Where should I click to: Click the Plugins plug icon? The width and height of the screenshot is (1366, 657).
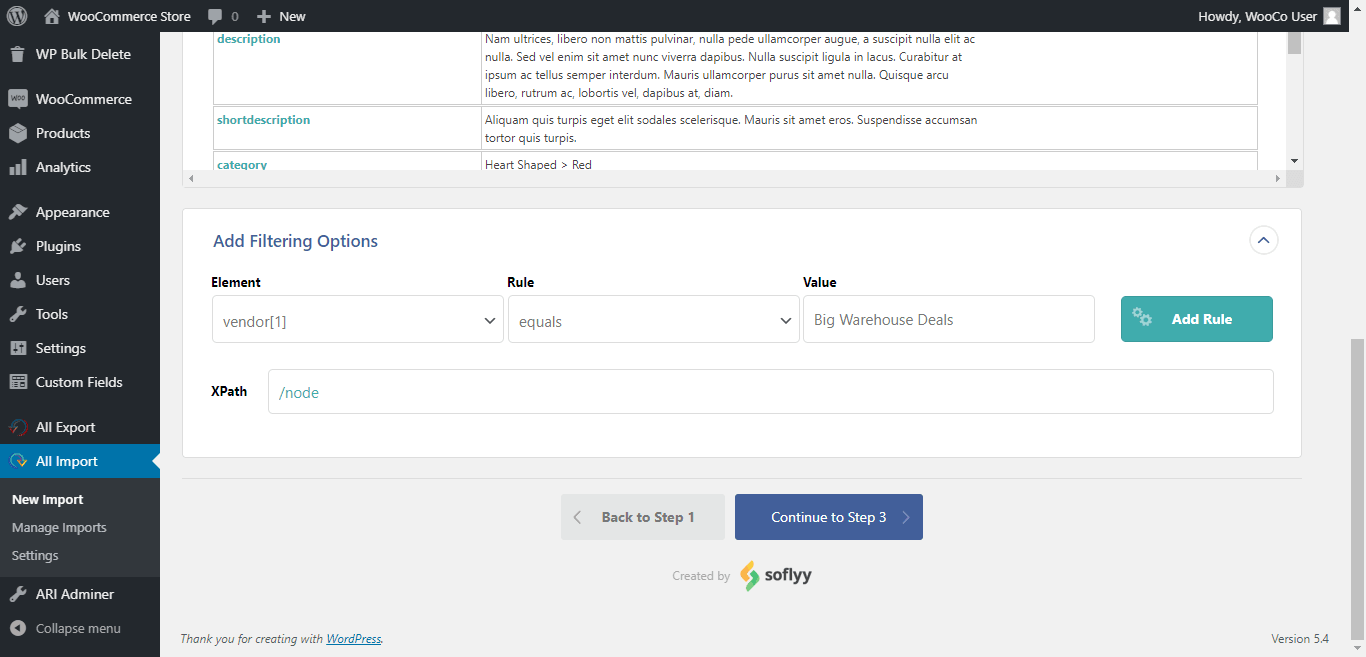18,246
